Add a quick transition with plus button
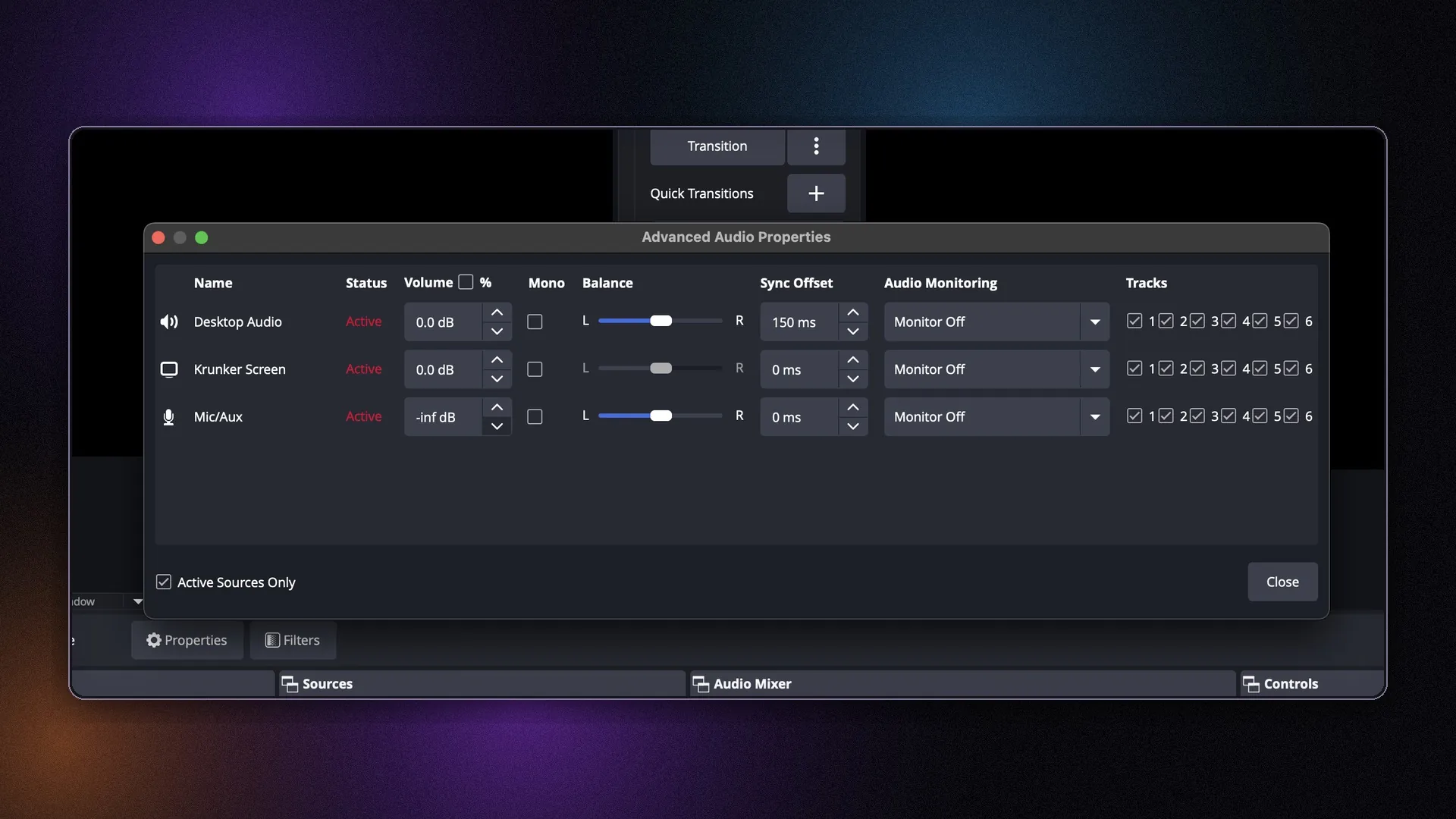1456x819 pixels. pyautogui.click(x=816, y=193)
